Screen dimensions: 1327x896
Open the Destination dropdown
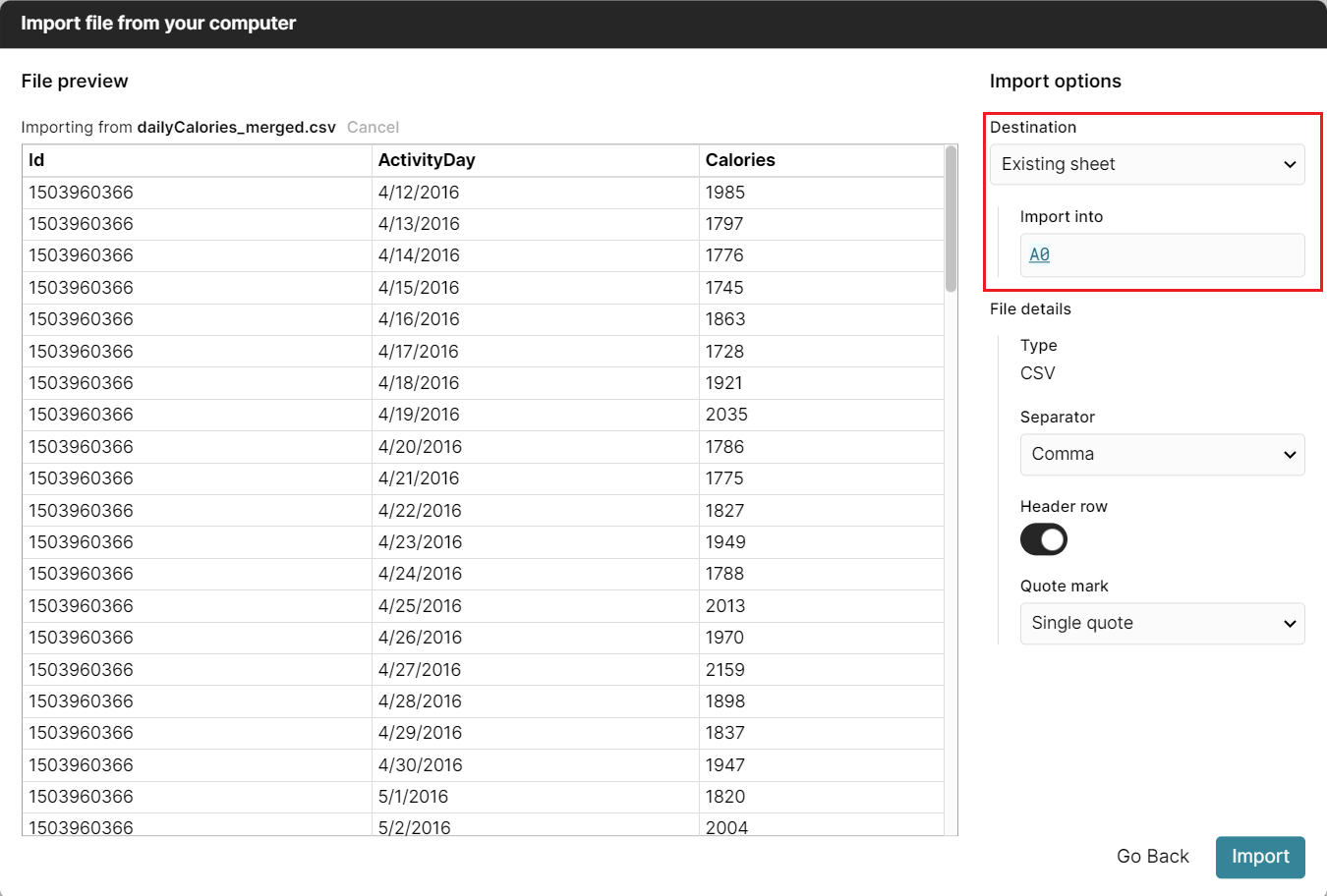[x=1146, y=165]
